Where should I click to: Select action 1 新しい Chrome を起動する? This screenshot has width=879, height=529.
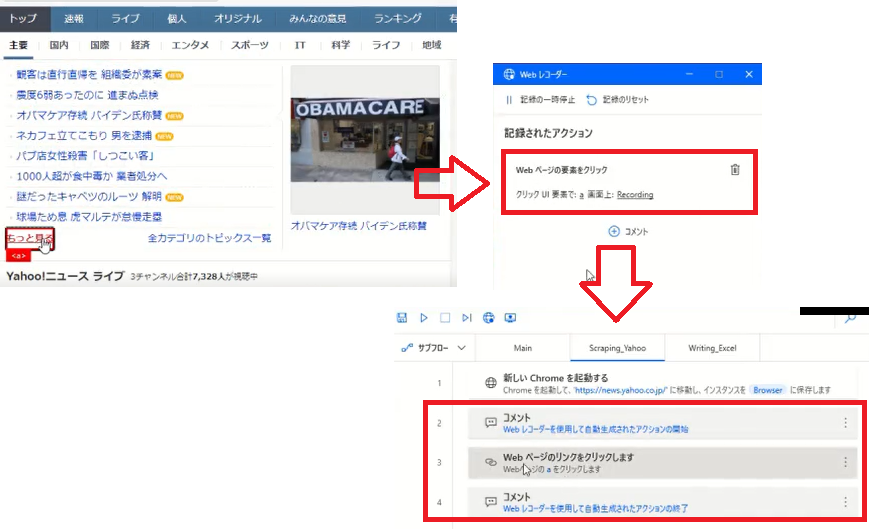coord(663,383)
